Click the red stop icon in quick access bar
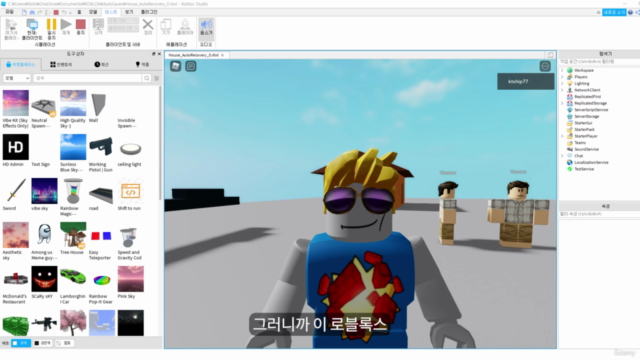640x360 pixels. click(56, 12)
